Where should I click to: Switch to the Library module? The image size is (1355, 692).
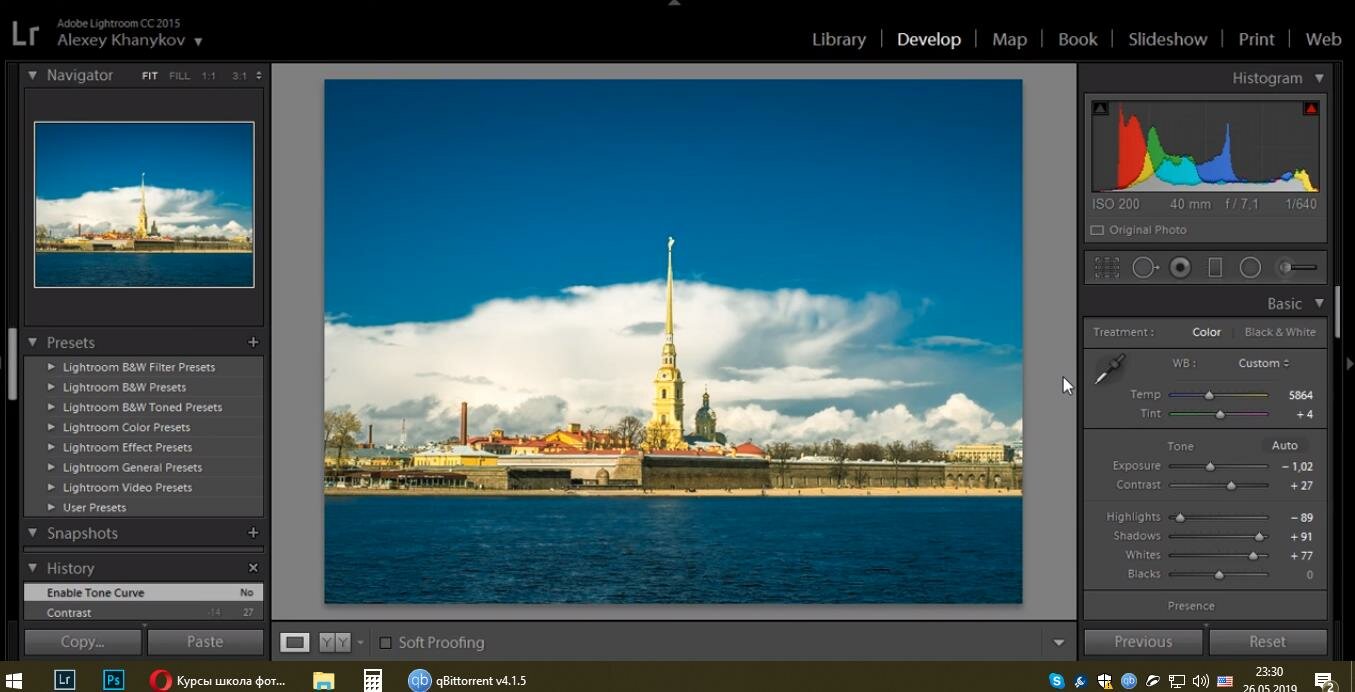click(838, 39)
